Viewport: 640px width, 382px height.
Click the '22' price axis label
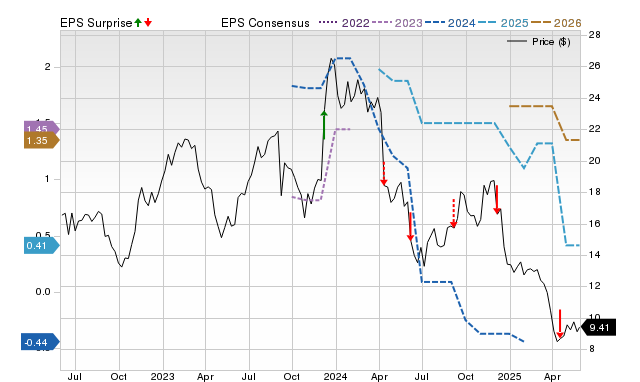tap(594, 129)
